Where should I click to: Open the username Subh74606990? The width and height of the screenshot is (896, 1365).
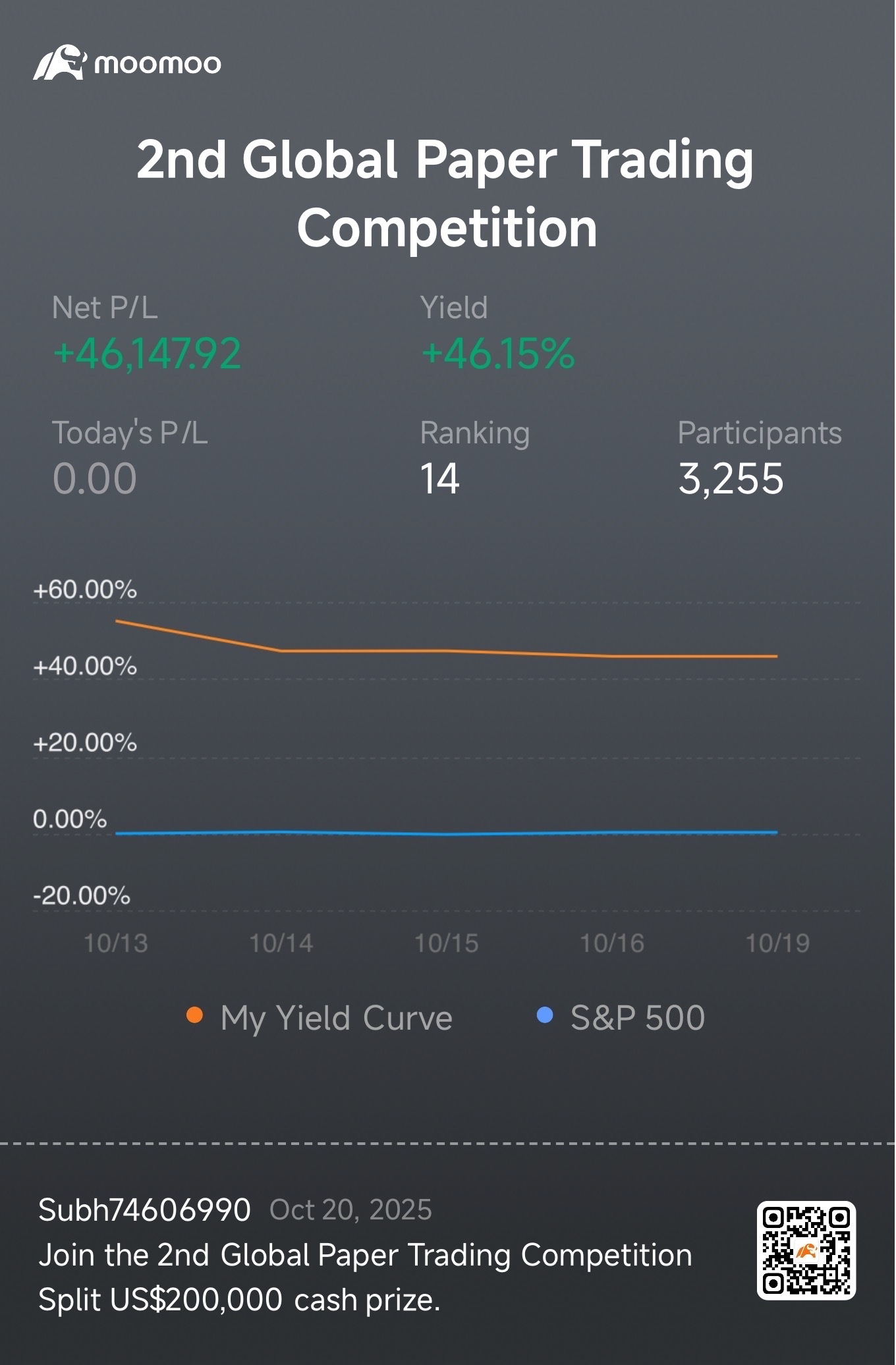[x=144, y=1210]
